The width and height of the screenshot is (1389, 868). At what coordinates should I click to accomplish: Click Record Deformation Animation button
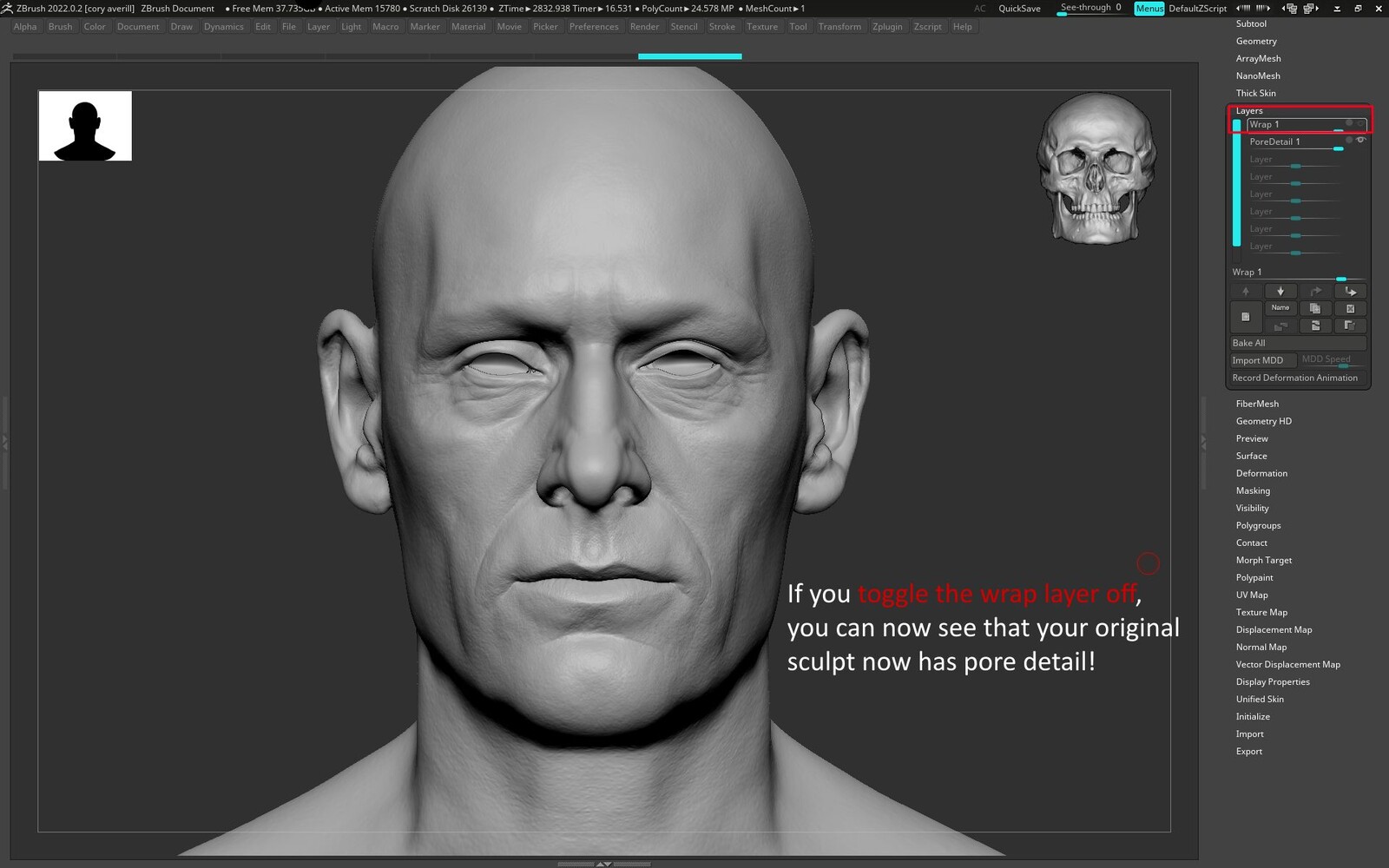click(x=1298, y=378)
